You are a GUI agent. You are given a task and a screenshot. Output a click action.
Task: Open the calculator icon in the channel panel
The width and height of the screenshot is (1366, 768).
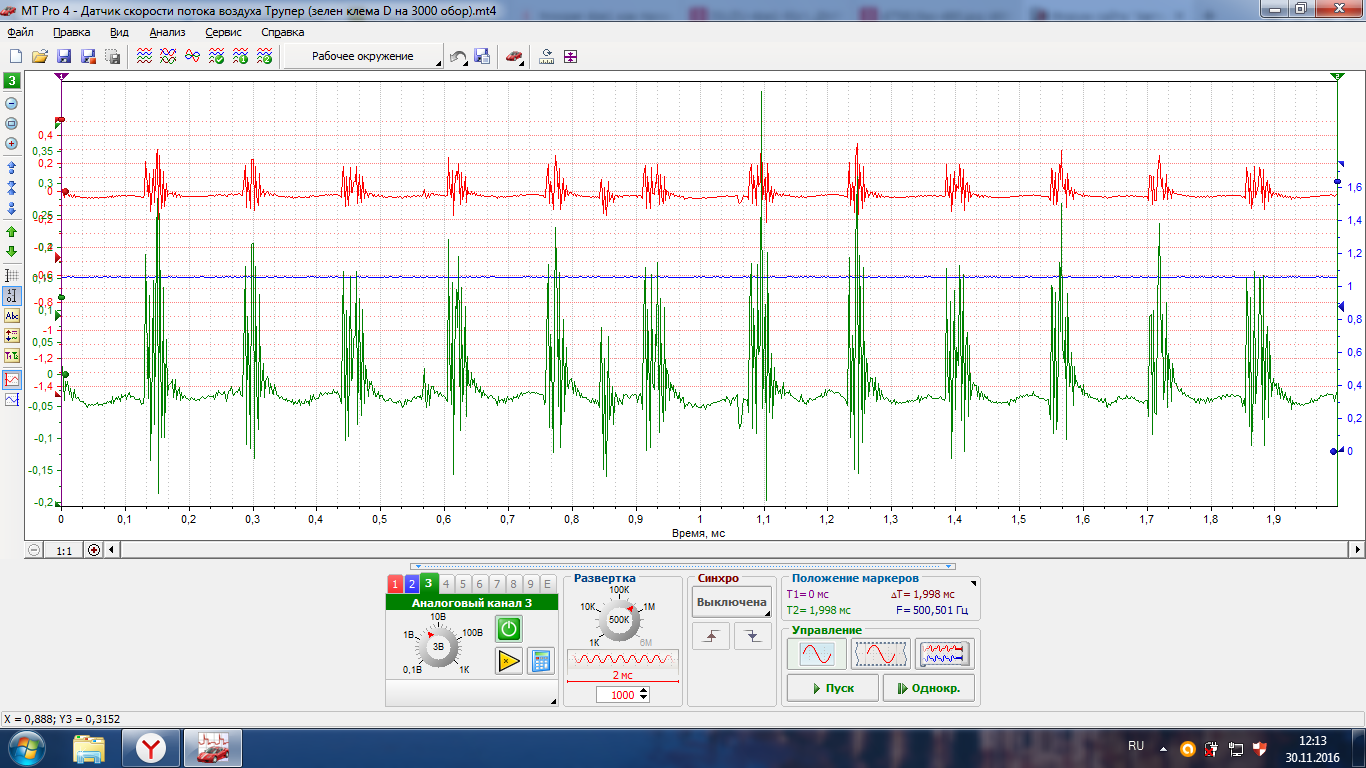coord(541,660)
